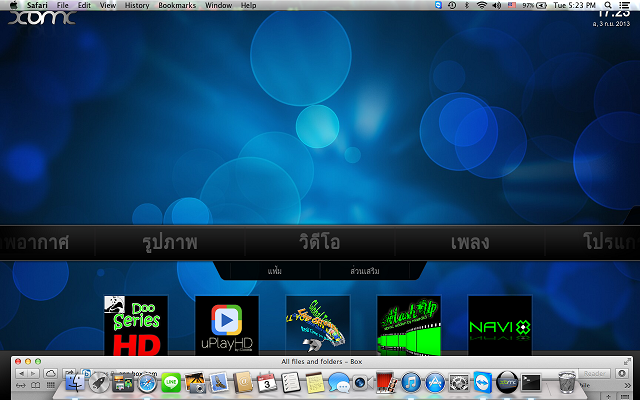
Task: Open the File menu
Action: (x=62, y=5)
